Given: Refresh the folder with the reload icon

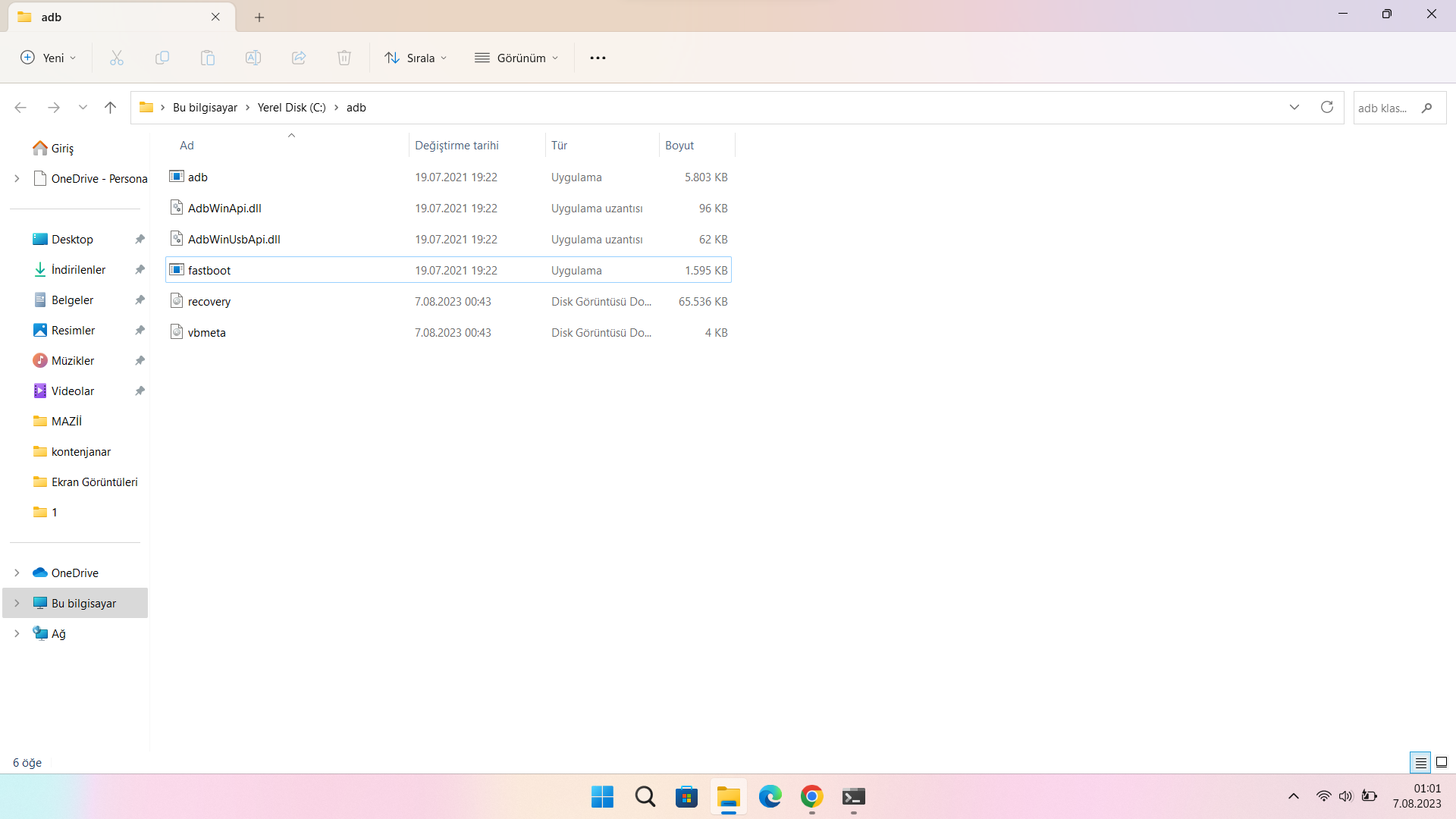Looking at the screenshot, I should [x=1326, y=107].
